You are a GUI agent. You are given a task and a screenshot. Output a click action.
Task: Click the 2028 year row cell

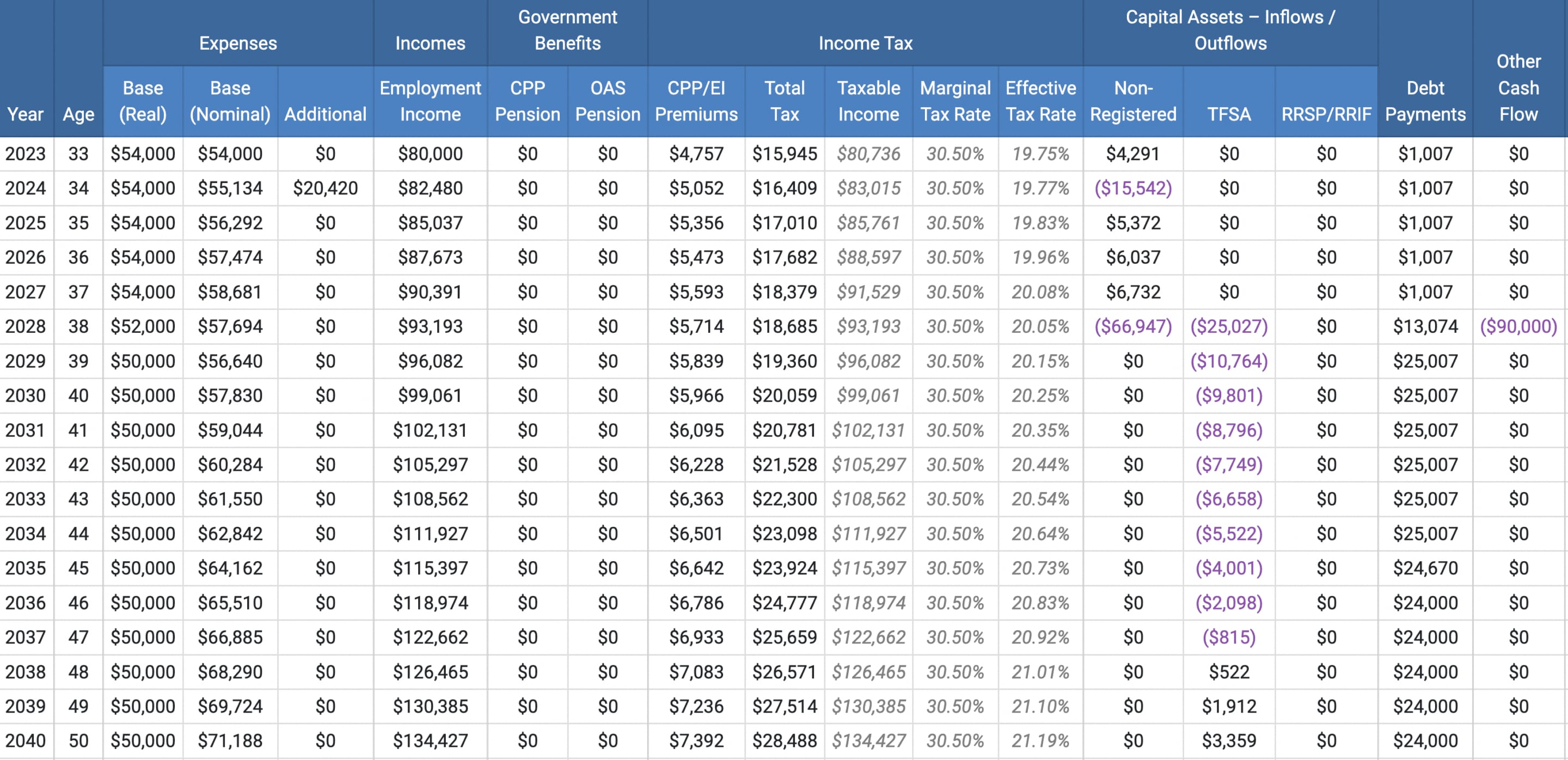tap(26, 326)
